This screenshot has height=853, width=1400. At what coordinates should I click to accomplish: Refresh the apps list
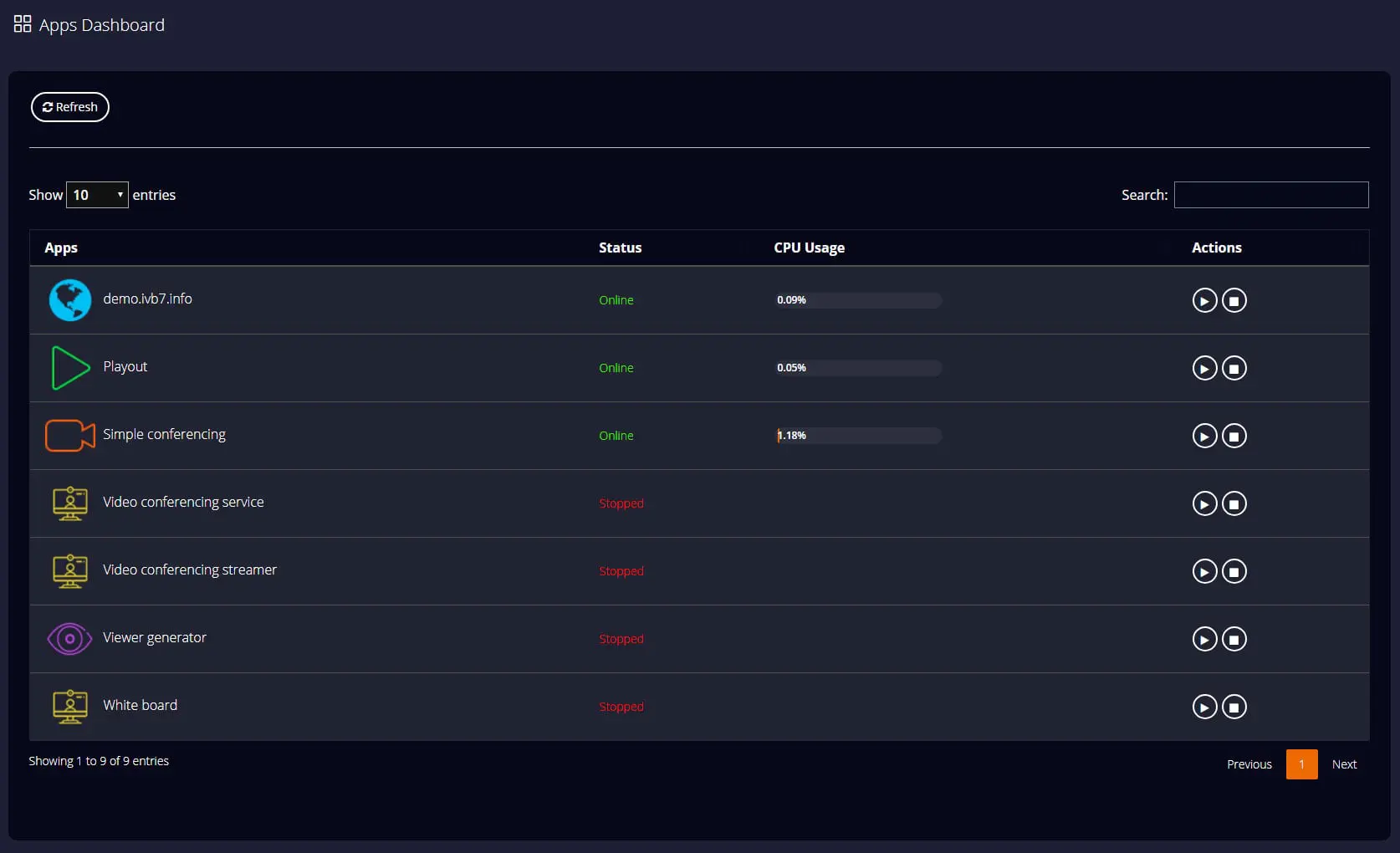tap(70, 107)
